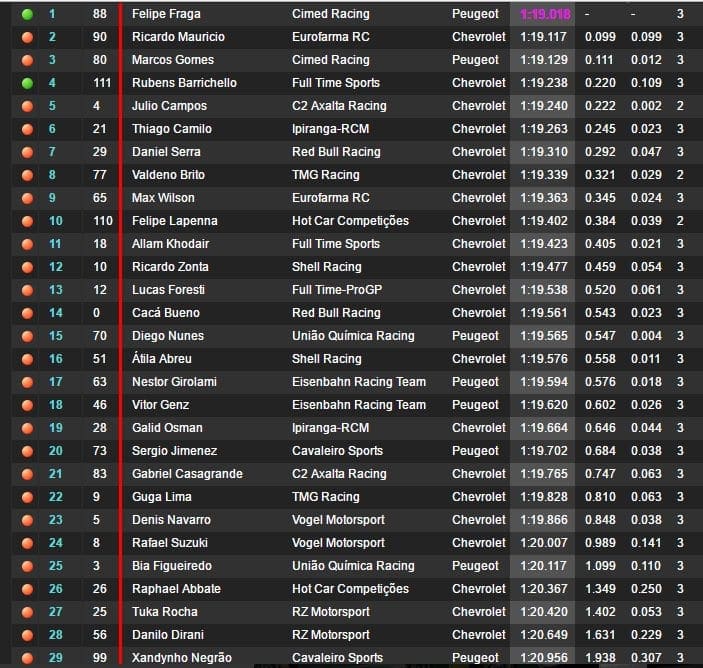This screenshot has width=703, height=668.
Task: Click green status dot for Rubens Barrichello
Action: click(27, 83)
